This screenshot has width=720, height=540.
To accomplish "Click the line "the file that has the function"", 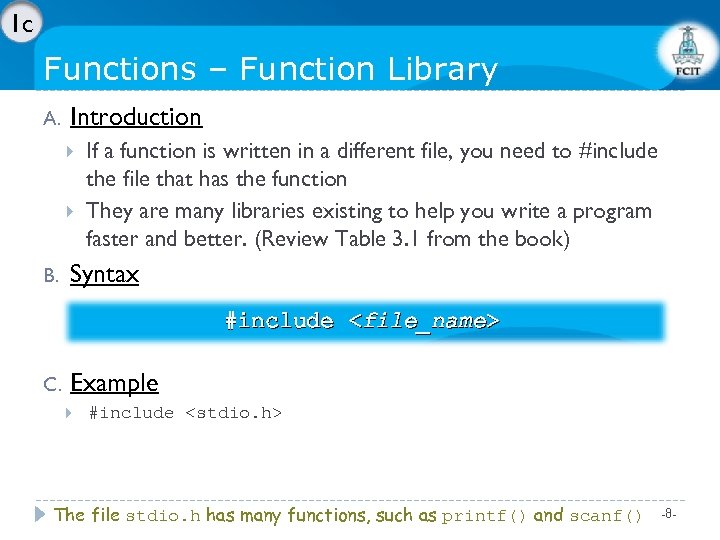I will coord(217,179).
